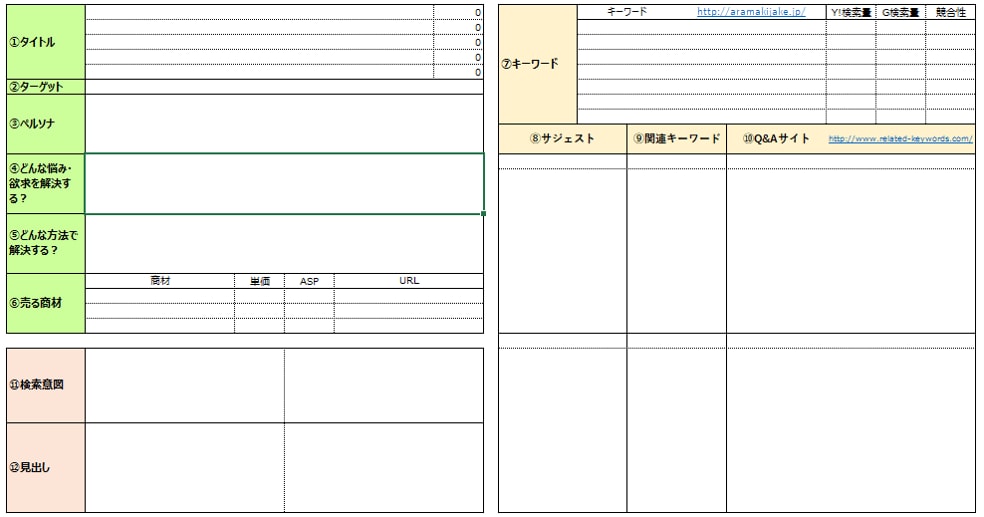The width and height of the screenshot is (984, 517).
Task: Select the ②ターゲット label cell
Action: click(x=46, y=87)
